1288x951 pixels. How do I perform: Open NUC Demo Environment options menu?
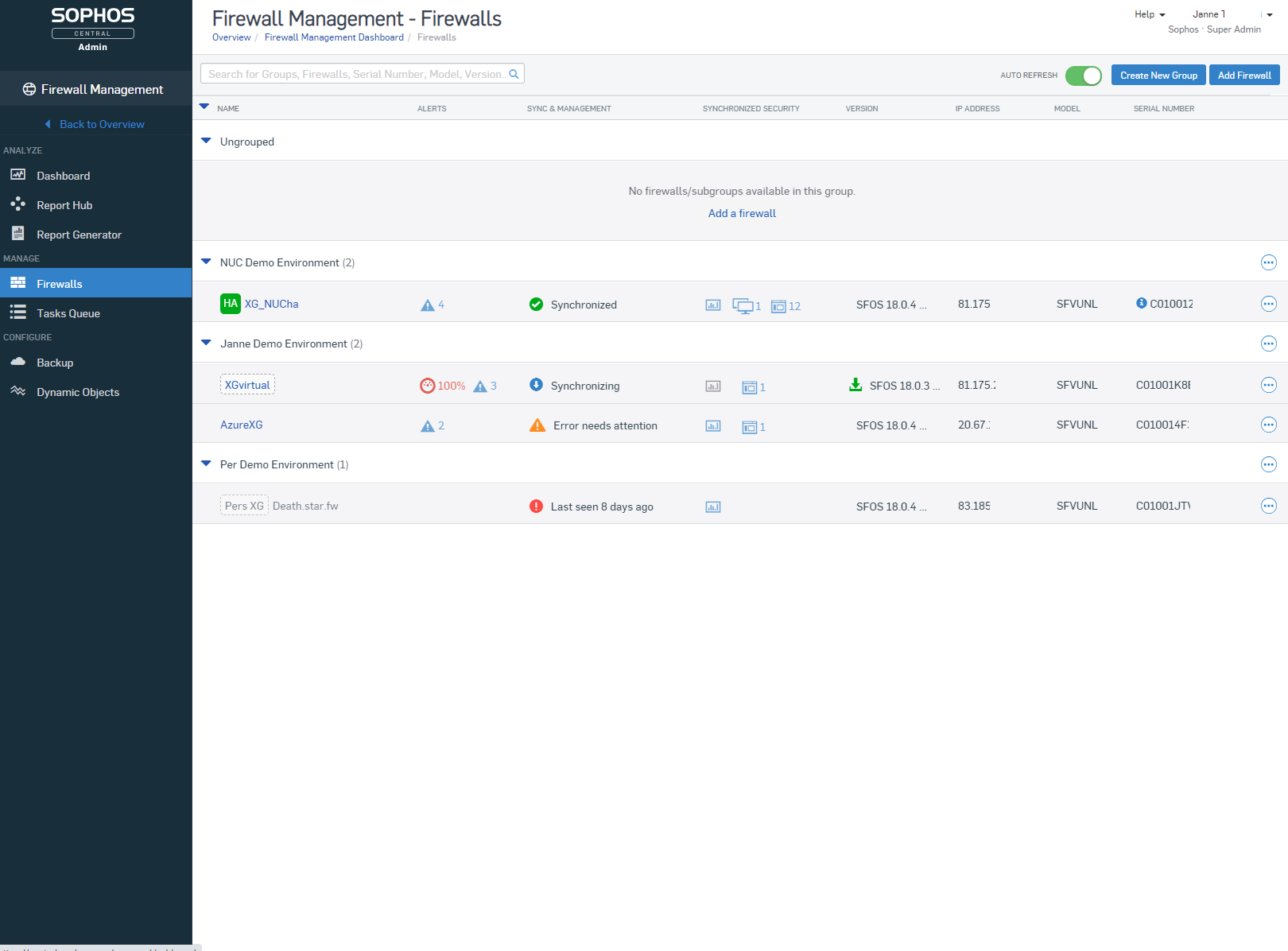point(1269,262)
